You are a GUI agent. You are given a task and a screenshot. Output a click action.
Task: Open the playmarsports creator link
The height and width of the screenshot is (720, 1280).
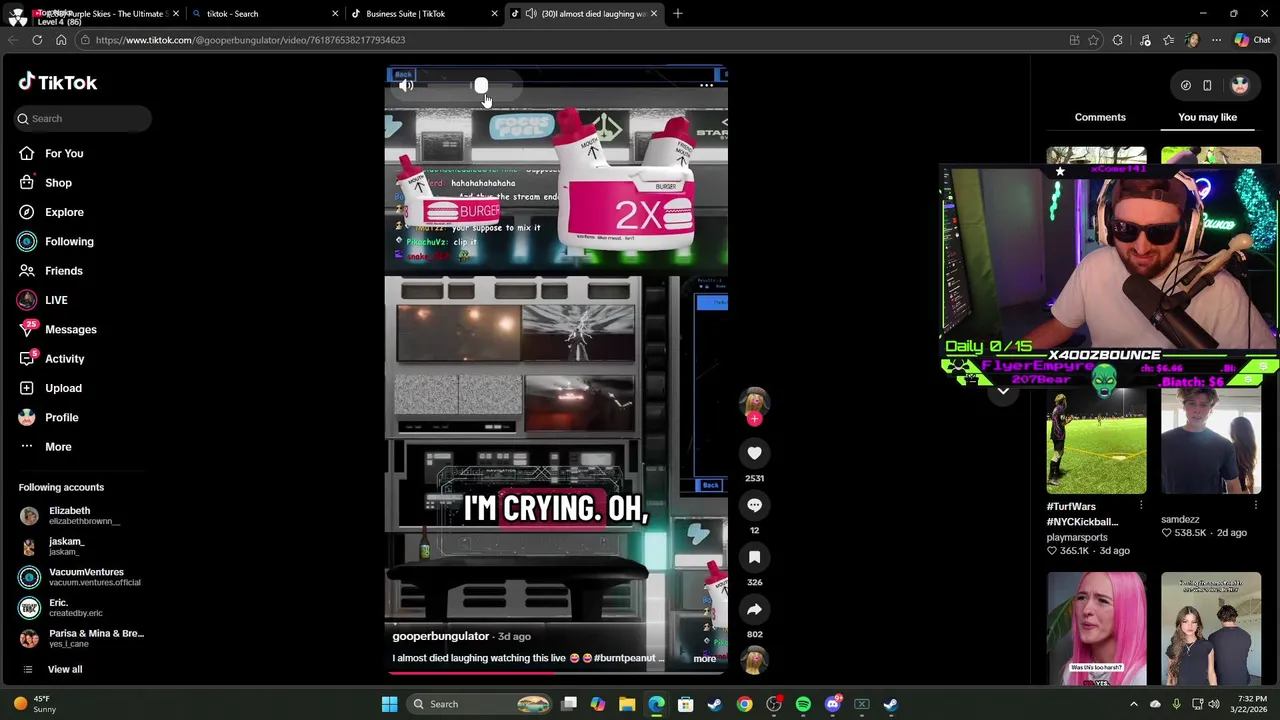pos(1077,537)
